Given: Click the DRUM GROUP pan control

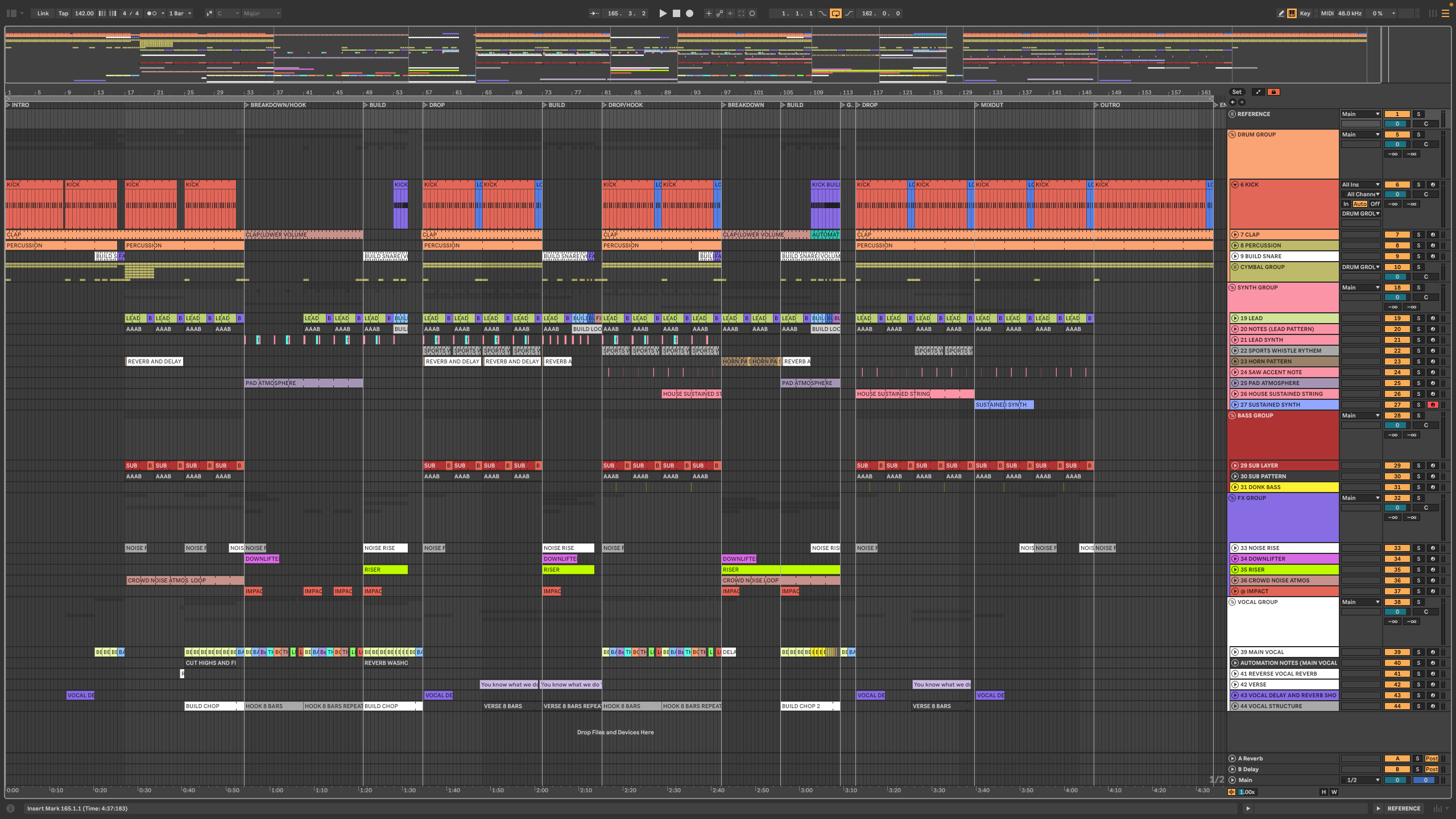Looking at the screenshot, I should pos(1426,144).
